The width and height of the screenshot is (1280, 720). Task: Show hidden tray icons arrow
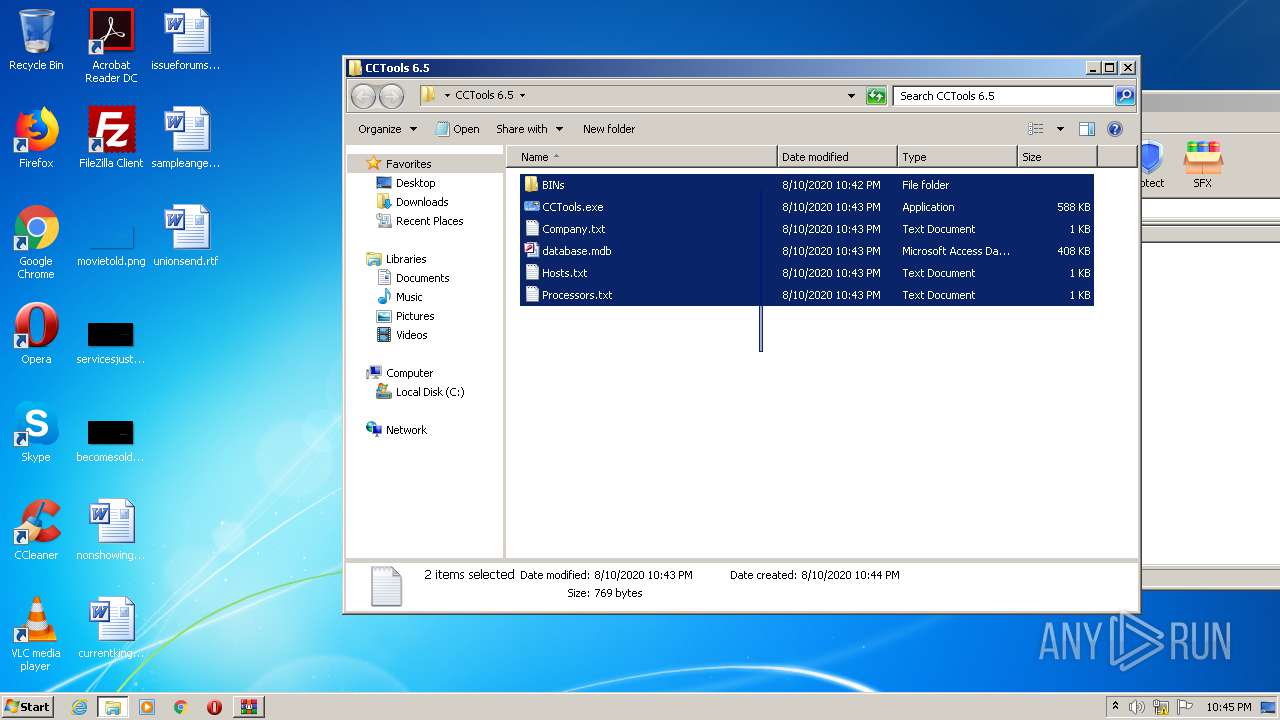(1116, 706)
